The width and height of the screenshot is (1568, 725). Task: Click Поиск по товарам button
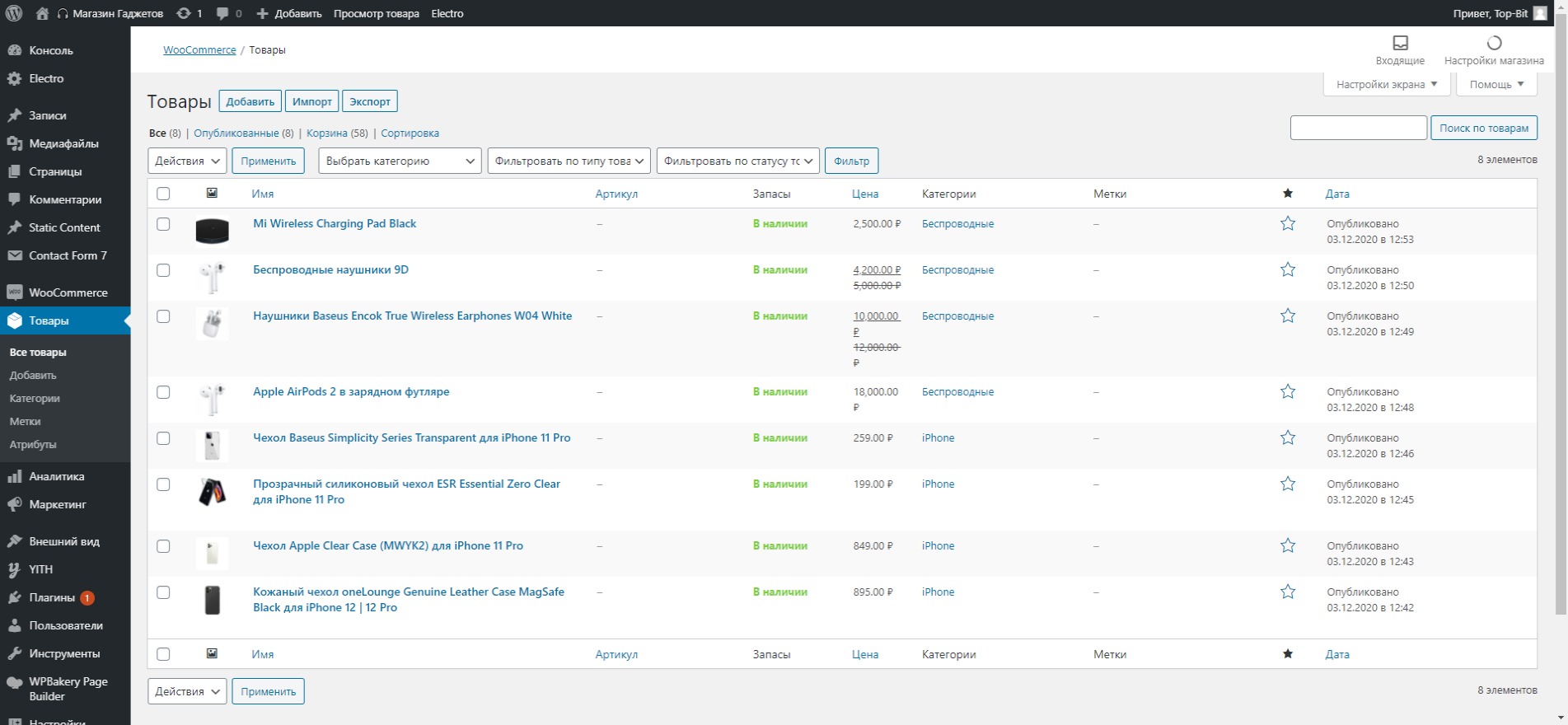point(1484,128)
